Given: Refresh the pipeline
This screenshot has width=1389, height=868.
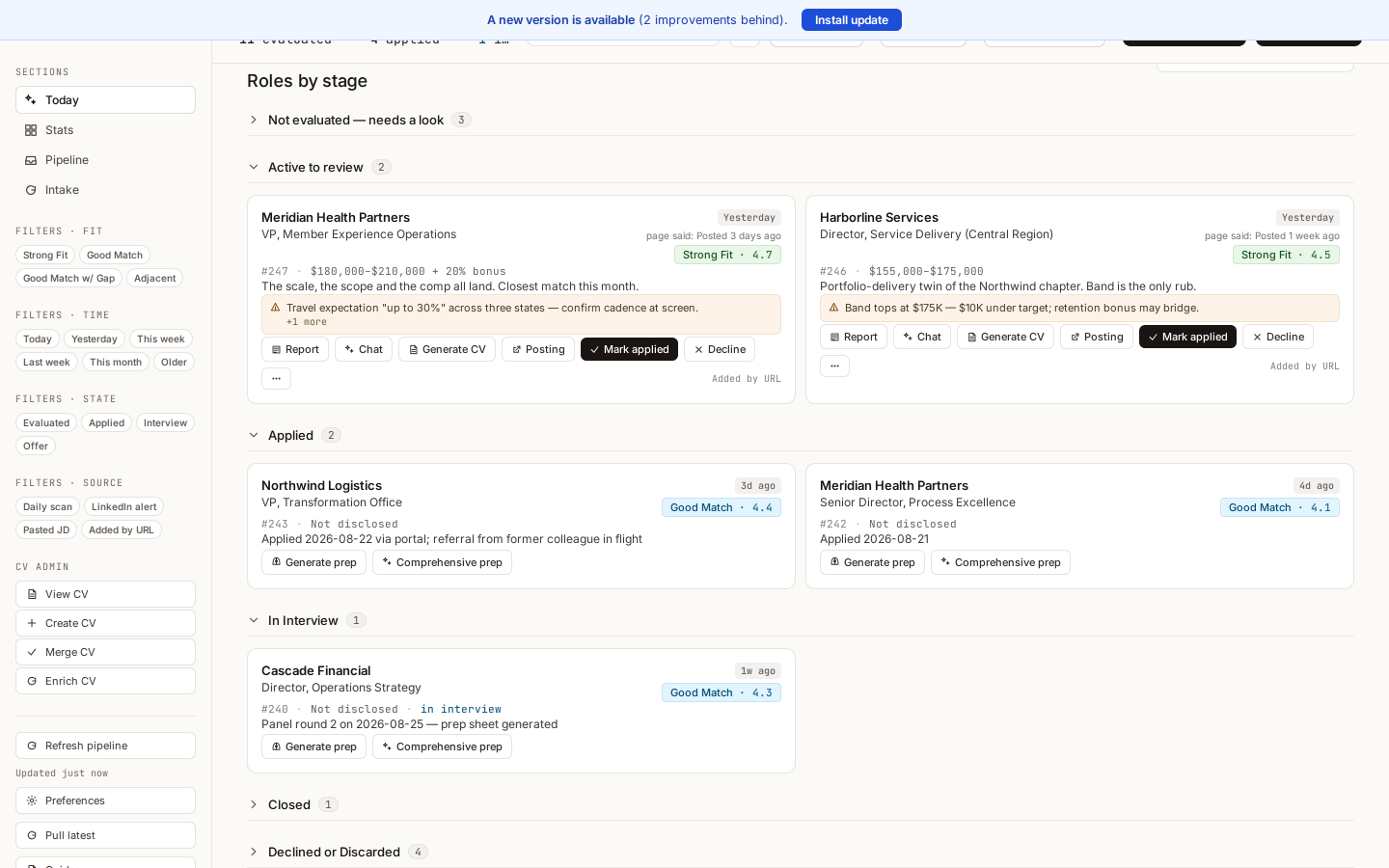Looking at the screenshot, I should point(105,746).
